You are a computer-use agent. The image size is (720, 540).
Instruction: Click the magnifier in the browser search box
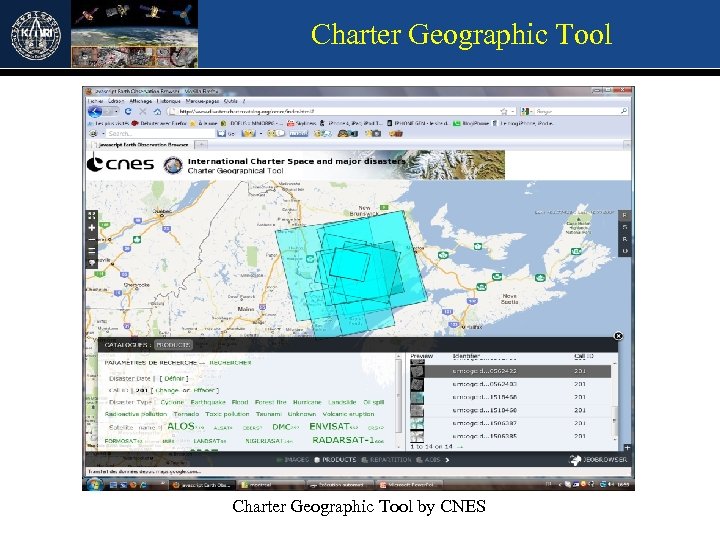pos(623,111)
